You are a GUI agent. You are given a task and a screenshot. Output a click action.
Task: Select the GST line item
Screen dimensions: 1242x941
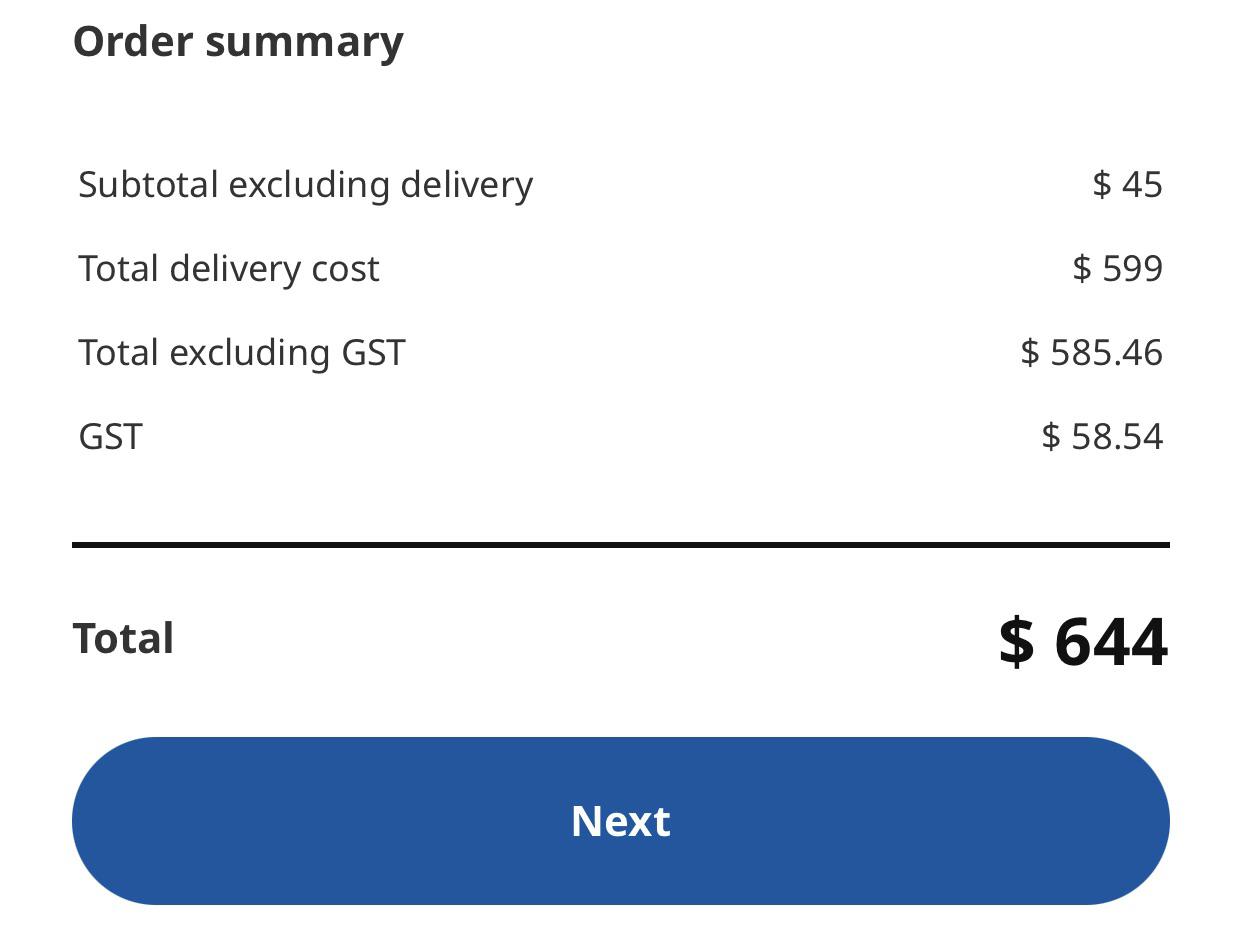pos(110,436)
